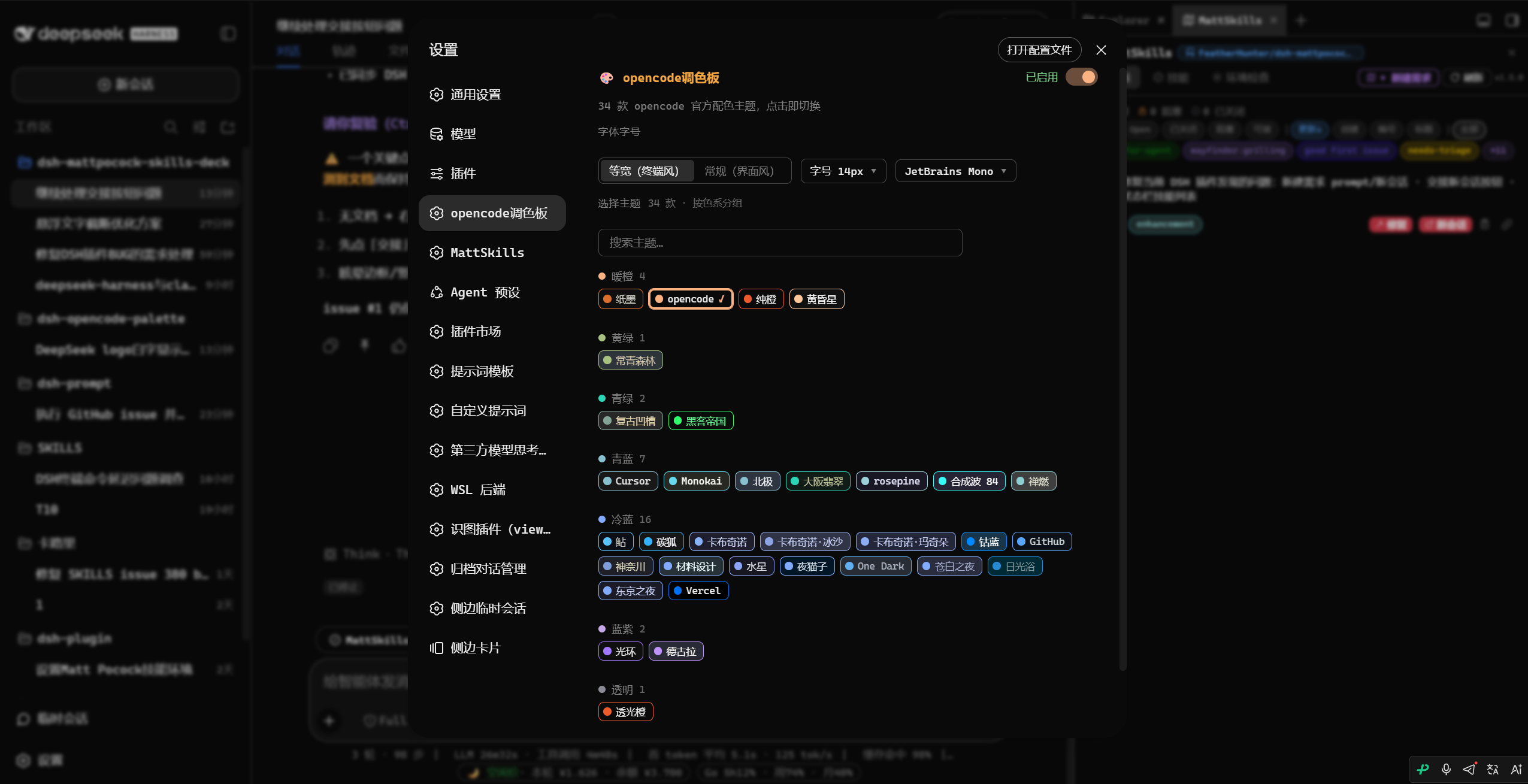
Task: Apply the 碳狐 theme
Action: [x=661, y=542]
